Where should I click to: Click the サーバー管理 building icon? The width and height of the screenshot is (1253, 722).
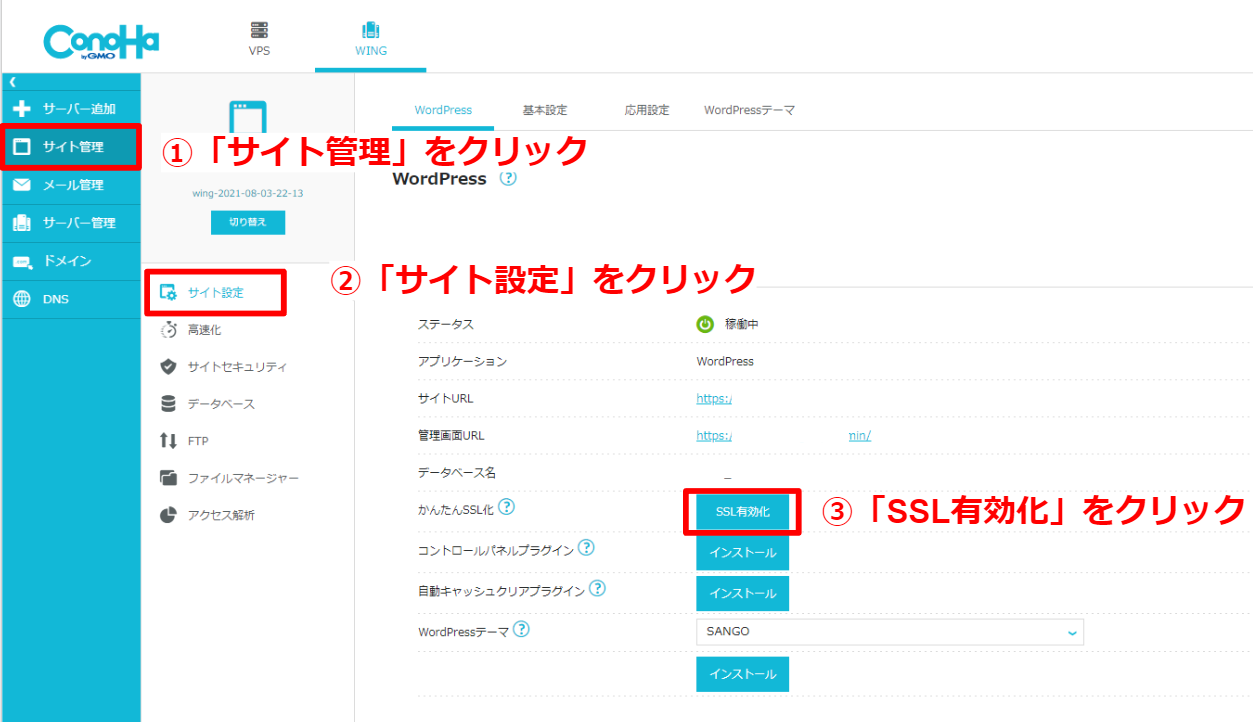(x=22, y=223)
